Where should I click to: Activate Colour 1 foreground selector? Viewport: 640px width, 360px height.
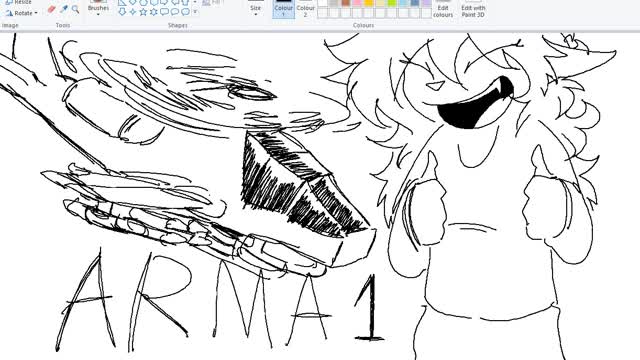pyautogui.click(x=283, y=9)
